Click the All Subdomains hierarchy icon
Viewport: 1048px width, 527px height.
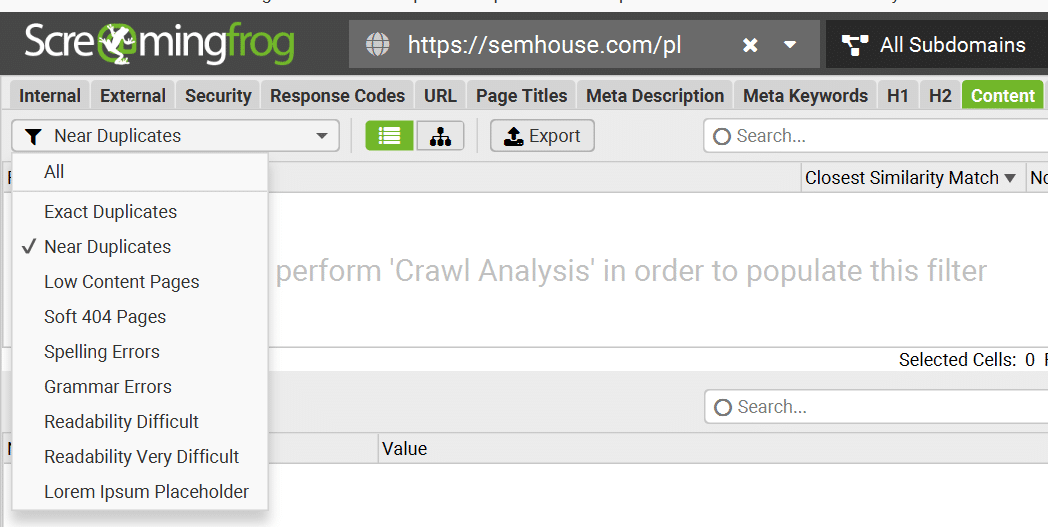point(855,45)
